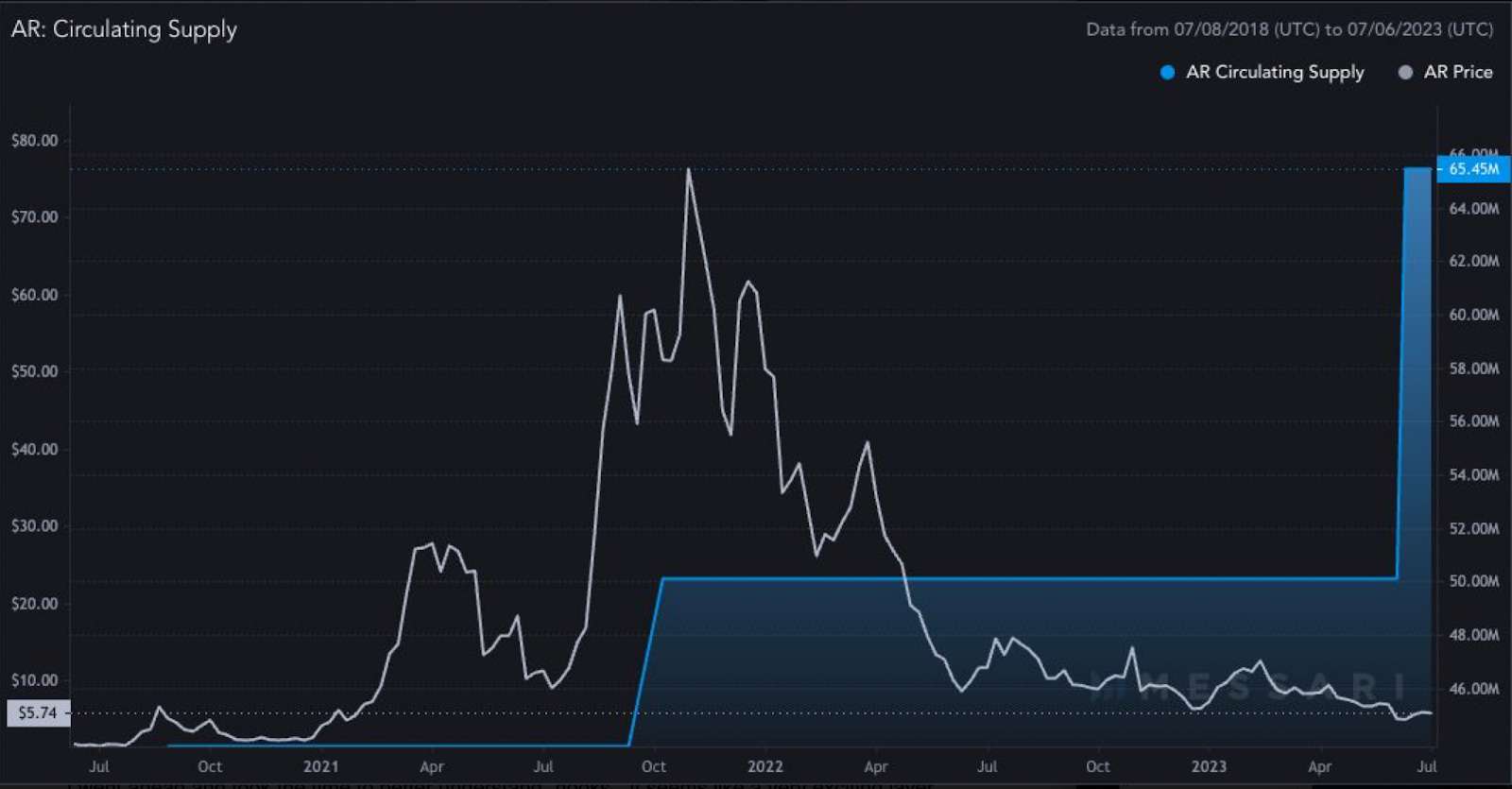Click the $40.00 price axis label
This screenshot has height=789, width=1512.
tap(34, 449)
